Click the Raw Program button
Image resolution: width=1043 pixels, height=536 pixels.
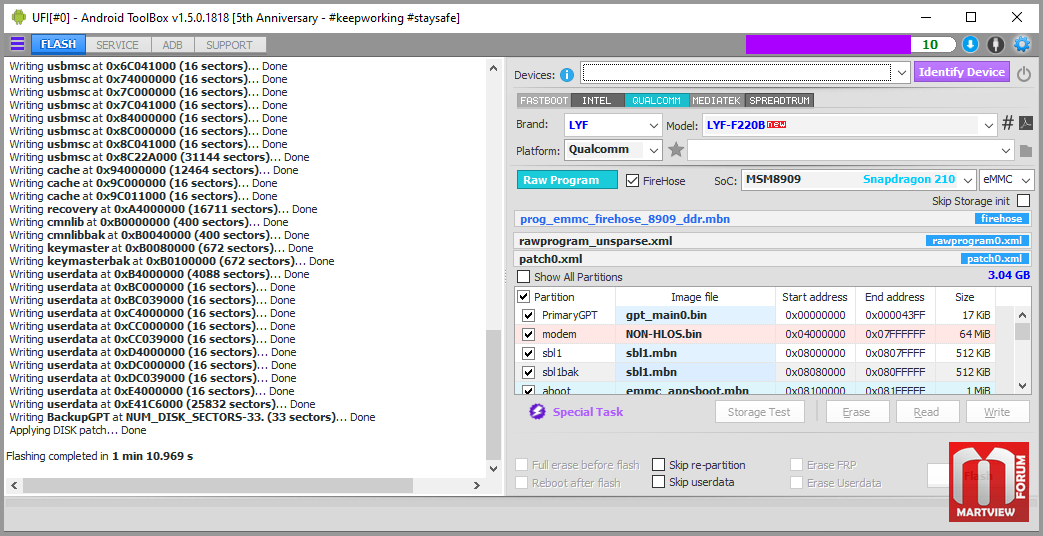click(567, 180)
